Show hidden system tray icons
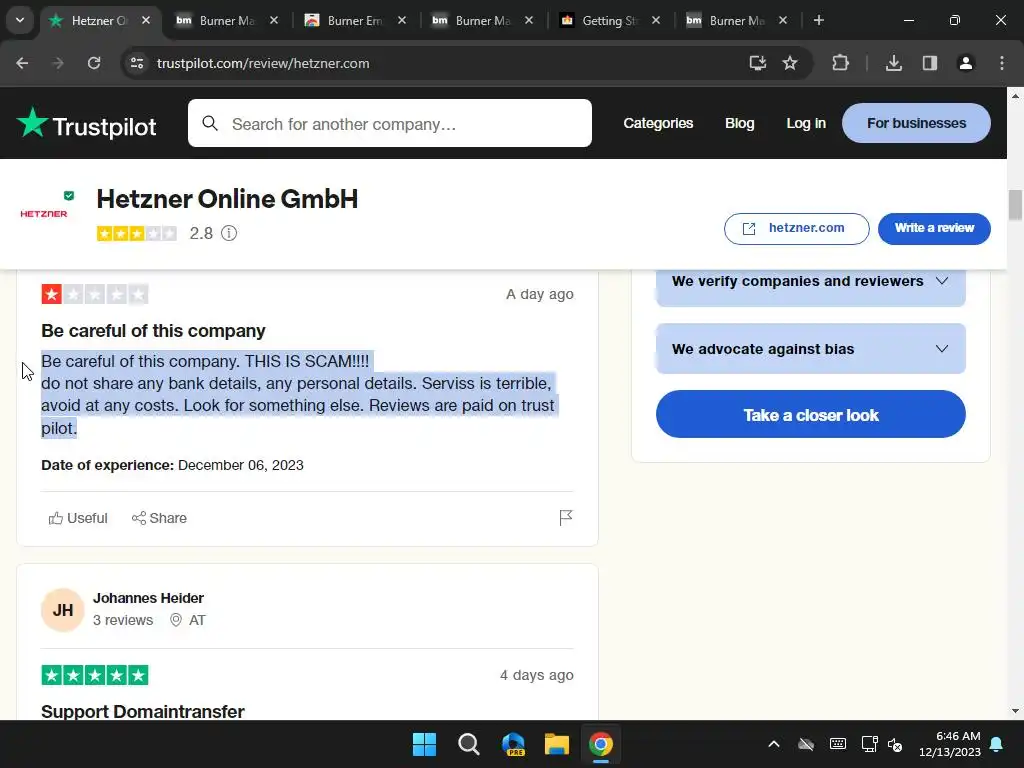The image size is (1024, 768). (774, 744)
